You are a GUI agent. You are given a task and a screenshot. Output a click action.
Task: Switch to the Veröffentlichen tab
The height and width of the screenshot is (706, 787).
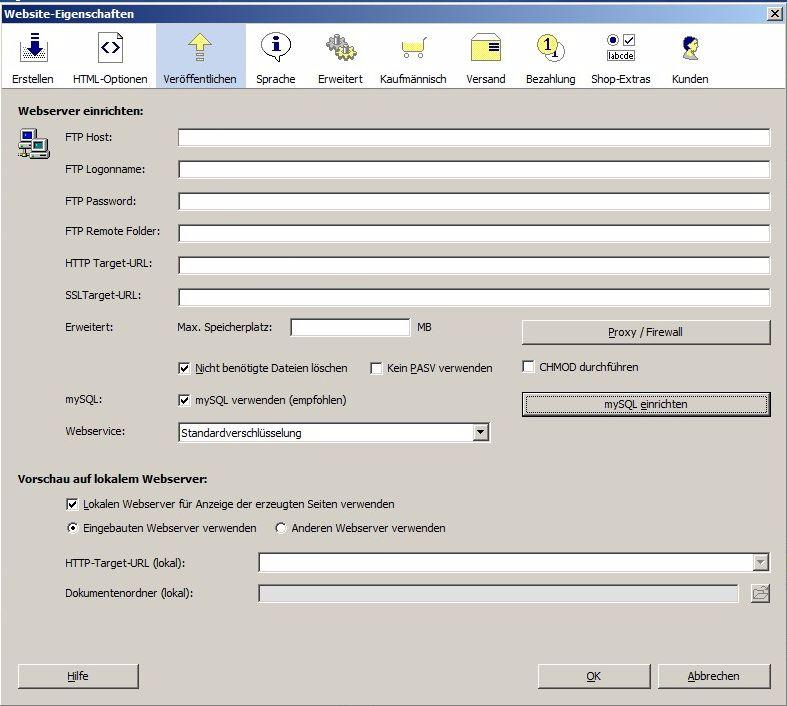(x=200, y=55)
